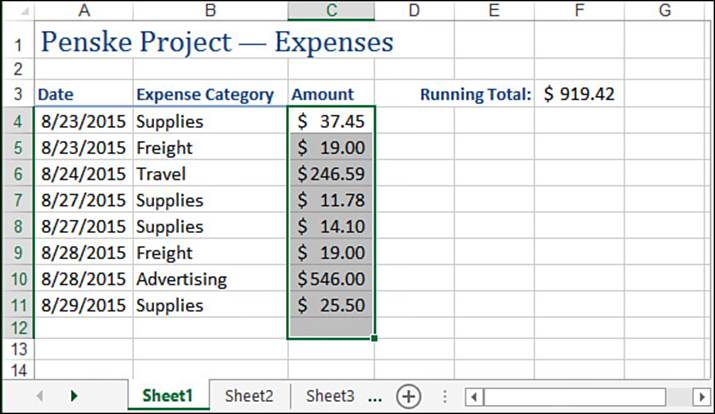Click the Supplies cell in row 4
The width and height of the screenshot is (715, 414).
click(x=210, y=121)
